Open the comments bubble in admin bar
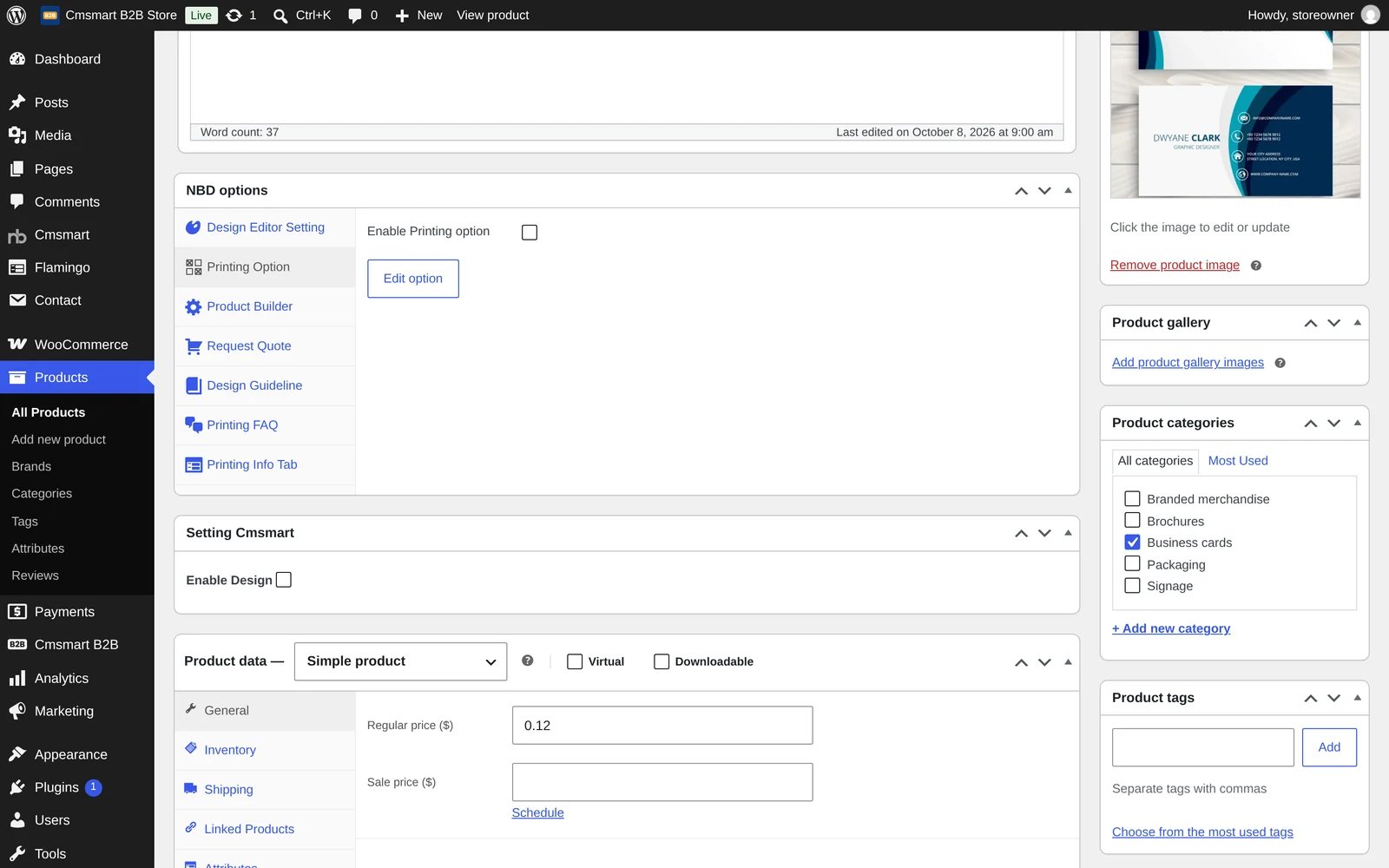This screenshot has width=1389, height=868. point(354,16)
